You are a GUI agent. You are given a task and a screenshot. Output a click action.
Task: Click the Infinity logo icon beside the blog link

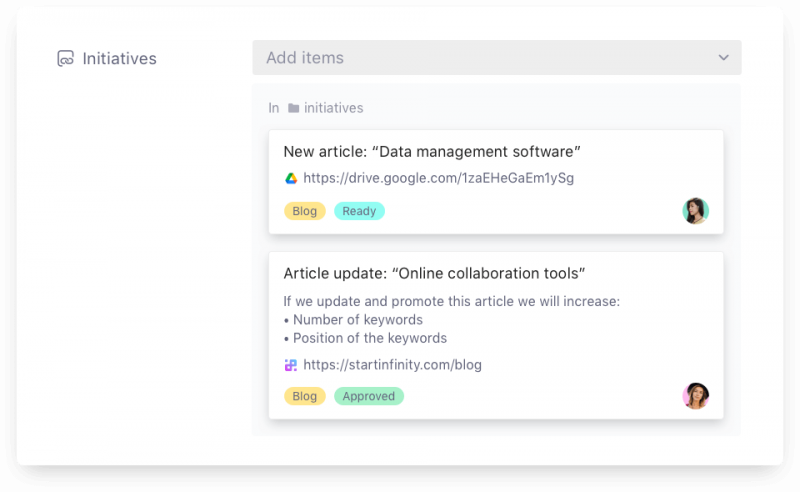(291, 365)
